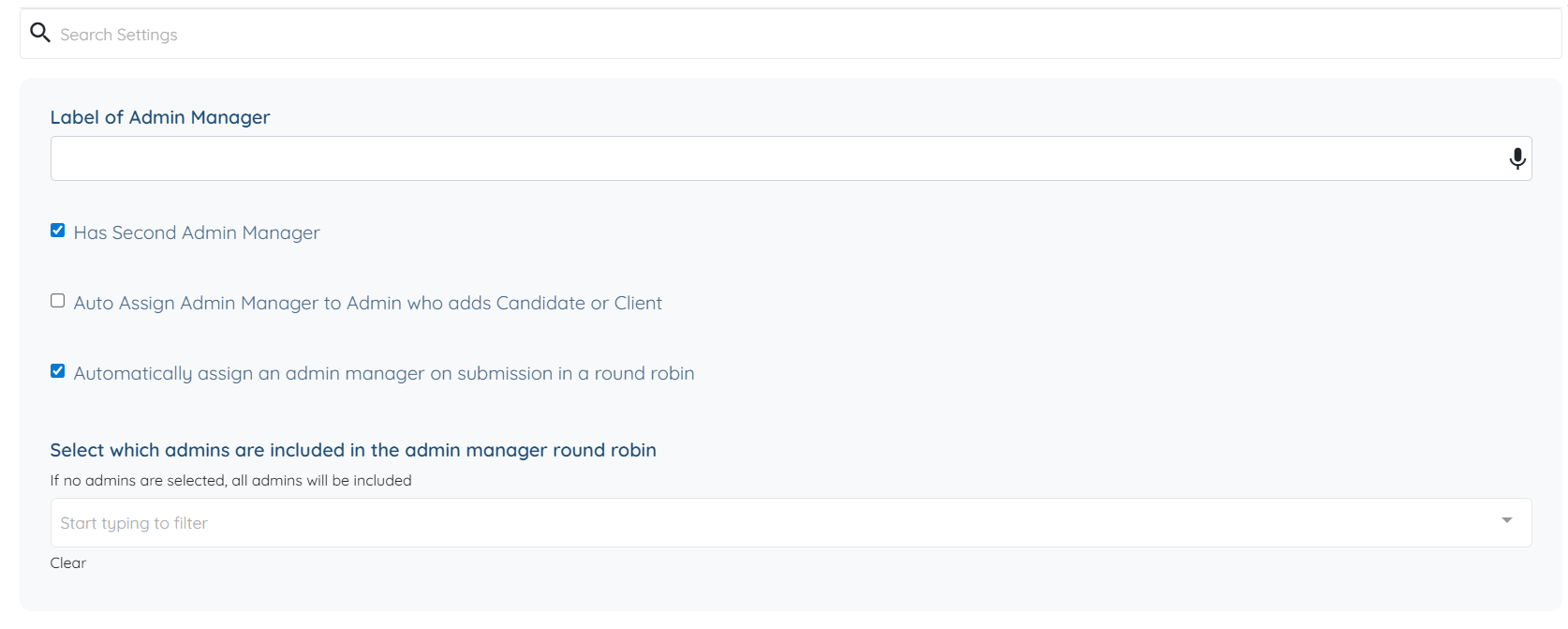Click the magnifying glass search icon
The height and width of the screenshot is (629, 1568).
pyautogui.click(x=39, y=34)
